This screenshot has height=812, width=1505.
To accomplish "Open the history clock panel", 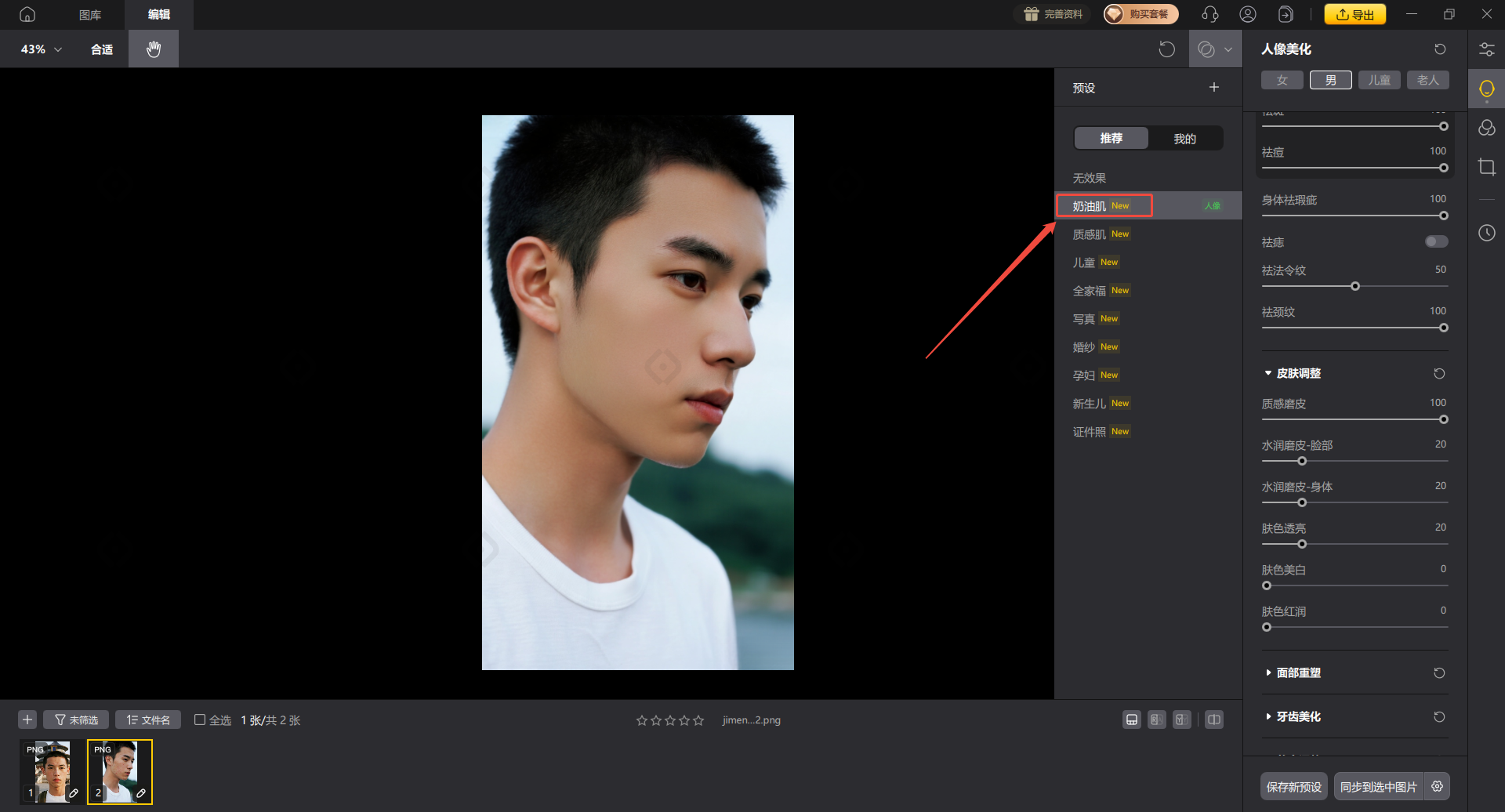I will [1486, 233].
